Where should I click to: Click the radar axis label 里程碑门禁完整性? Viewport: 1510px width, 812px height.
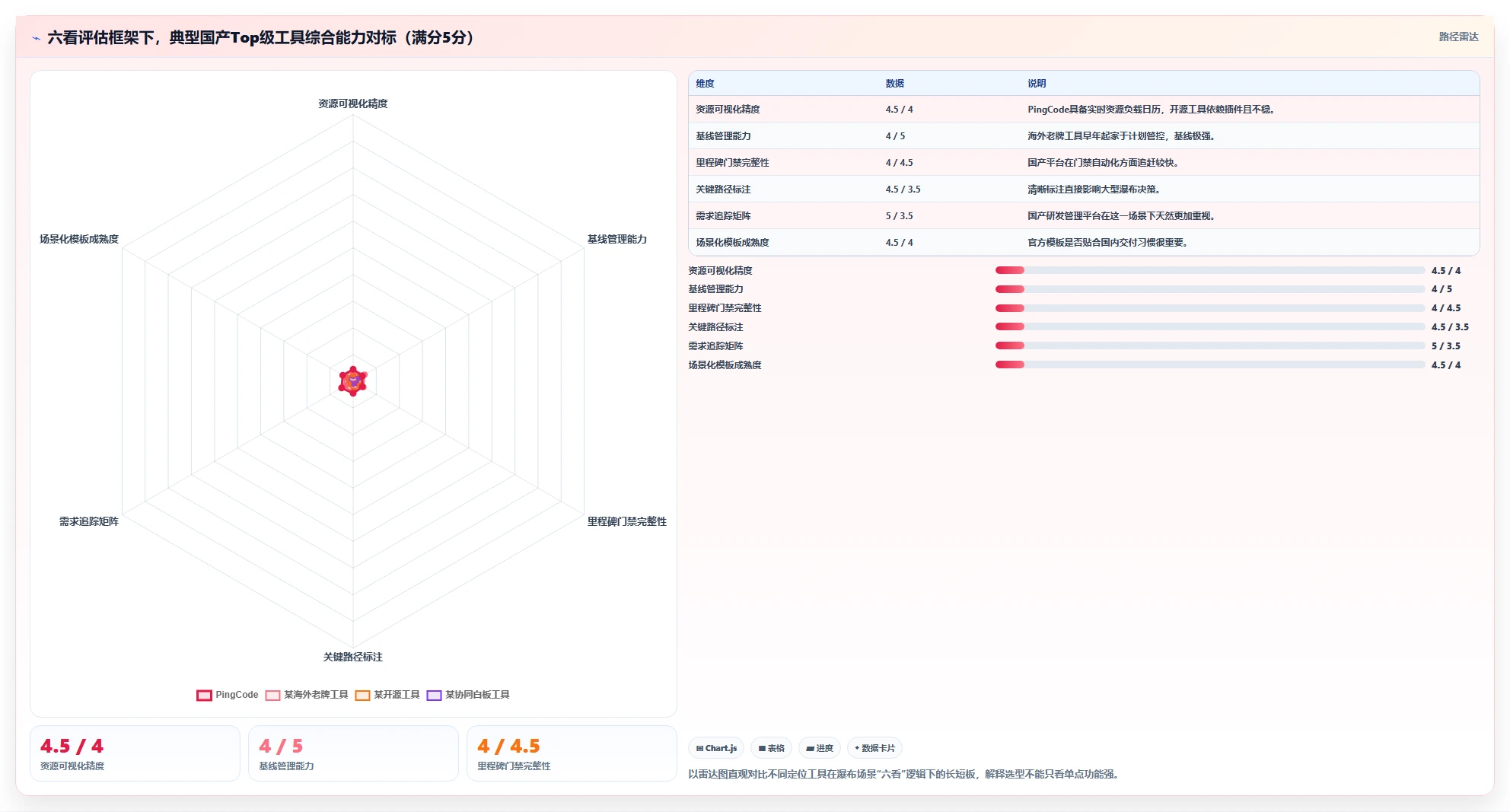pos(627,521)
